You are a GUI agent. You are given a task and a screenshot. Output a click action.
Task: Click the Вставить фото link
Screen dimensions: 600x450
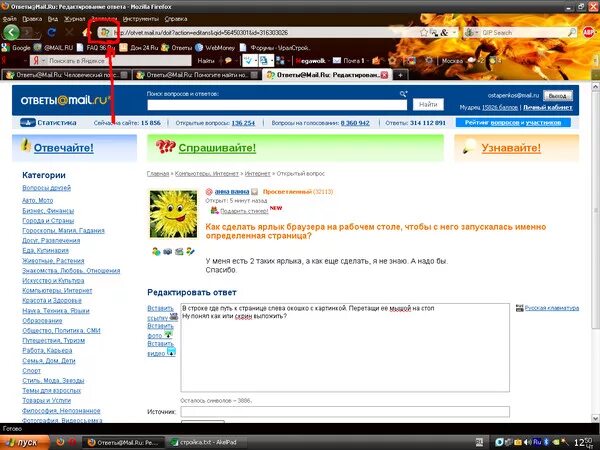(x=160, y=330)
